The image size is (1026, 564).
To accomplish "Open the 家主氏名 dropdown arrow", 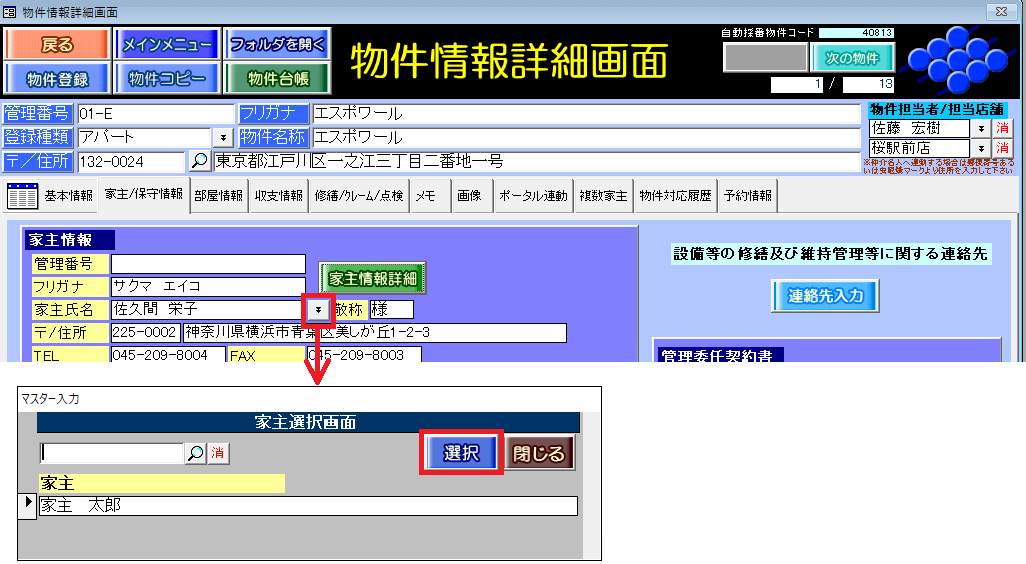I will click(x=318, y=310).
